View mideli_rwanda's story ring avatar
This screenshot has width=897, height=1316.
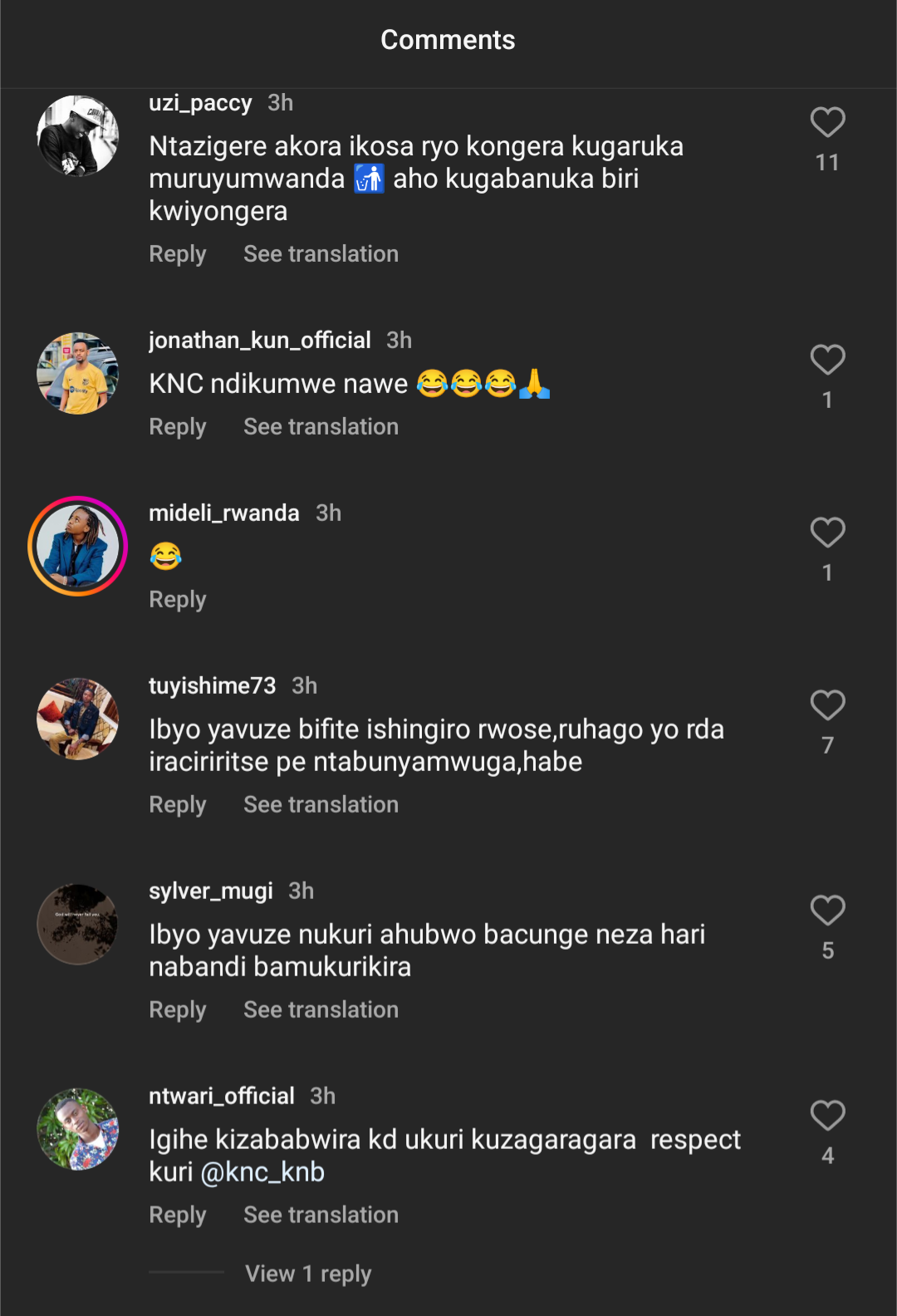pyautogui.click(x=78, y=547)
